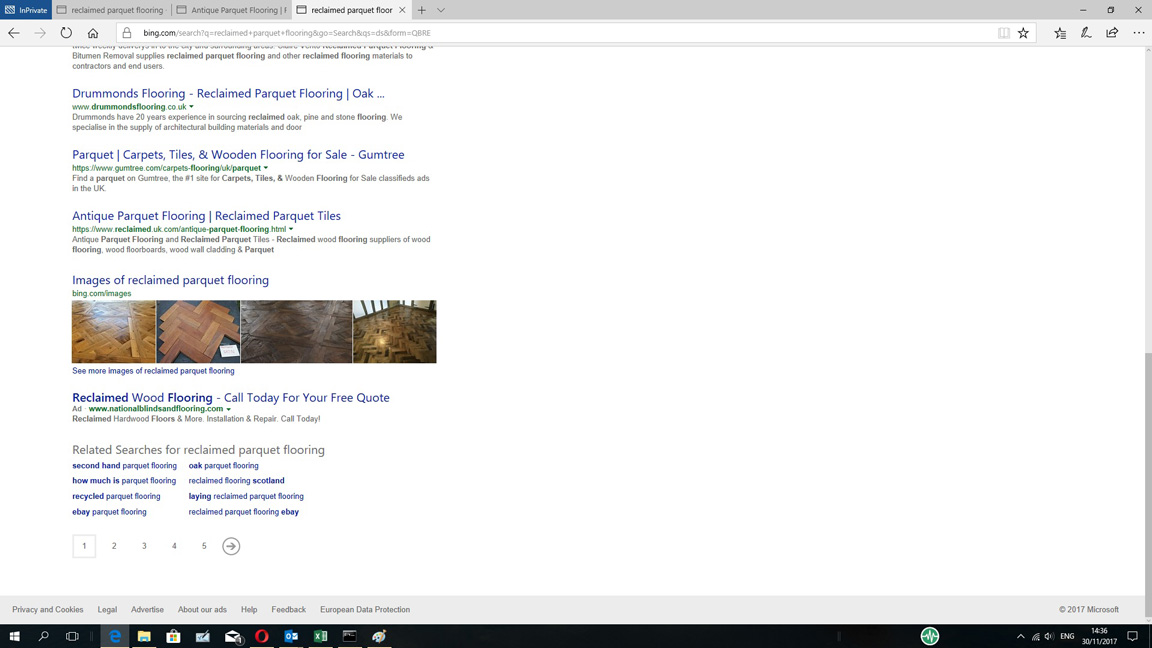Image resolution: width=1152 pixels, height=648 pixels.
Task: Open the Opera browser from the taskbar
Action: coord(262,636)
